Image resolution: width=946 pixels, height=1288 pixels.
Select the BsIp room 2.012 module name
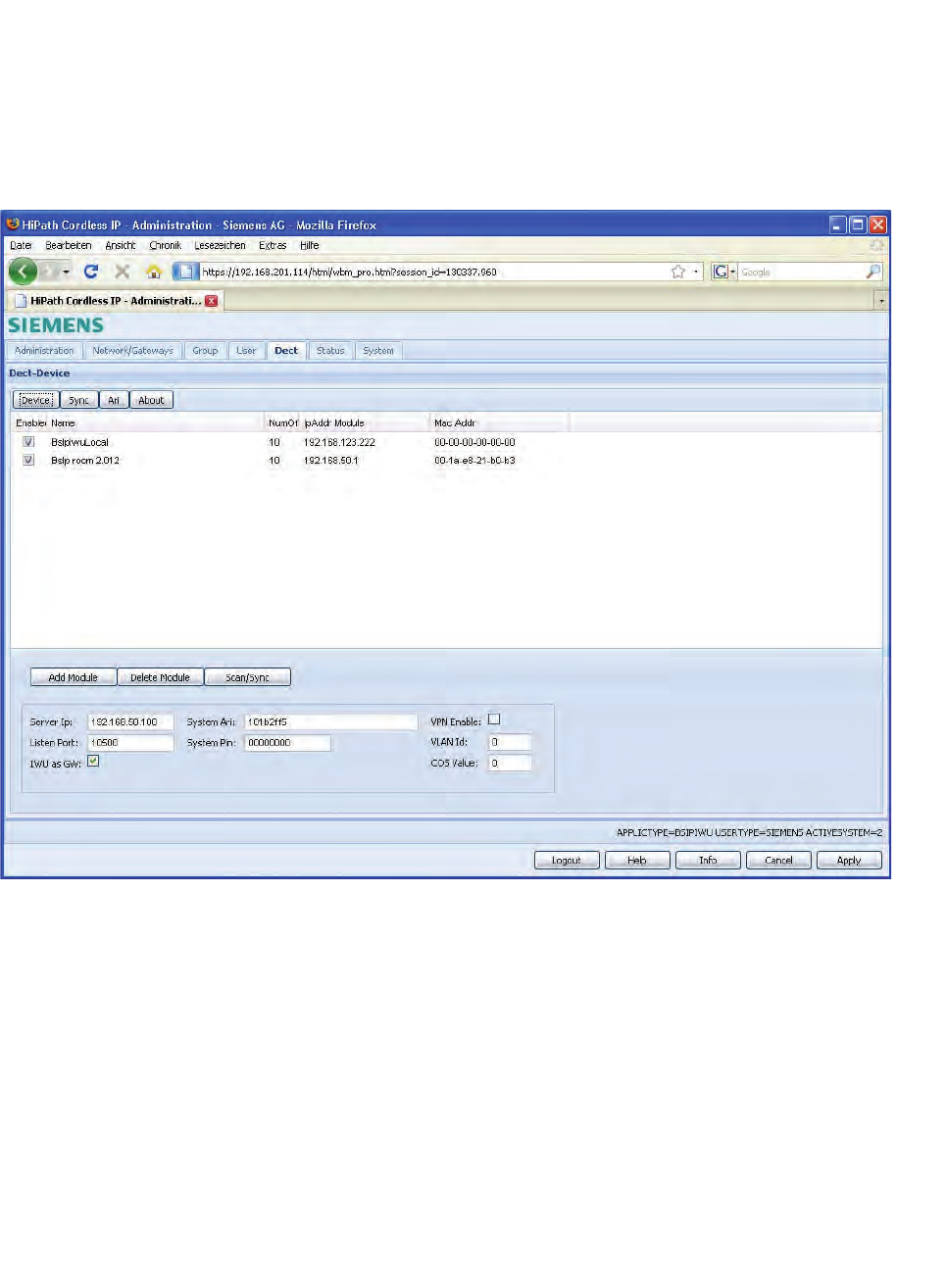coord(85,461)
